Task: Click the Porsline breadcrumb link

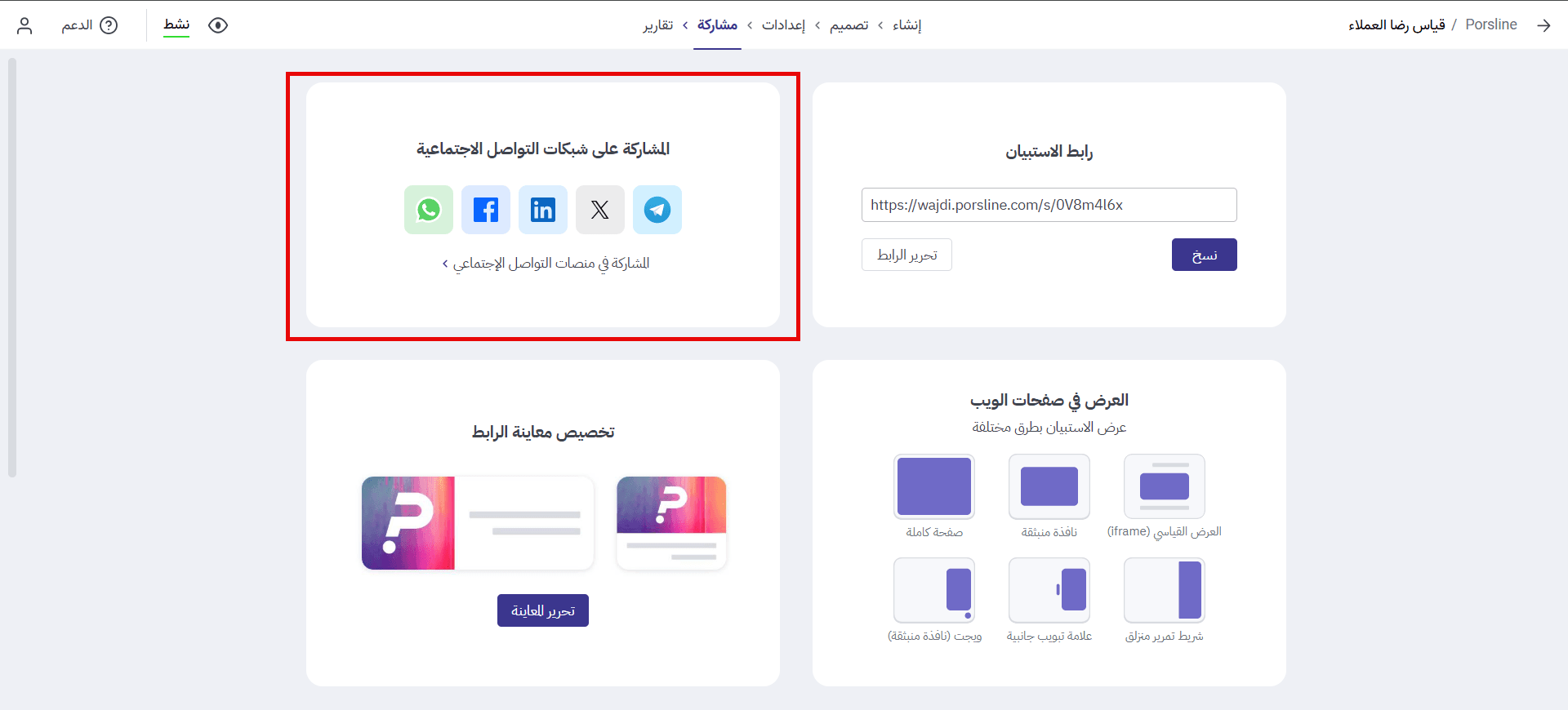Action: coord(1491,24)
